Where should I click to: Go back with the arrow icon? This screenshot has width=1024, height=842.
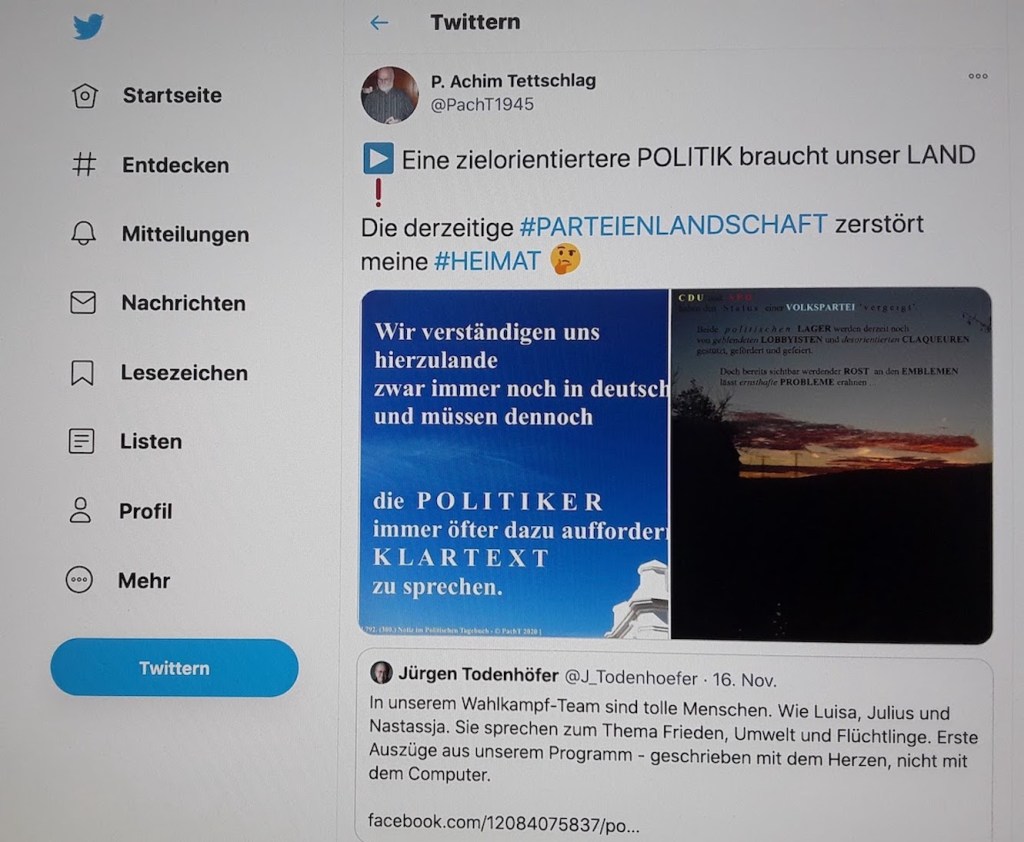click(x=379, y=23)
